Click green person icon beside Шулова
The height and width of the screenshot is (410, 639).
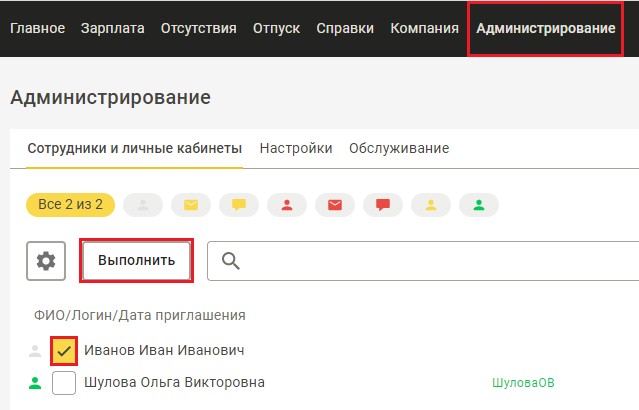(35, 383)
